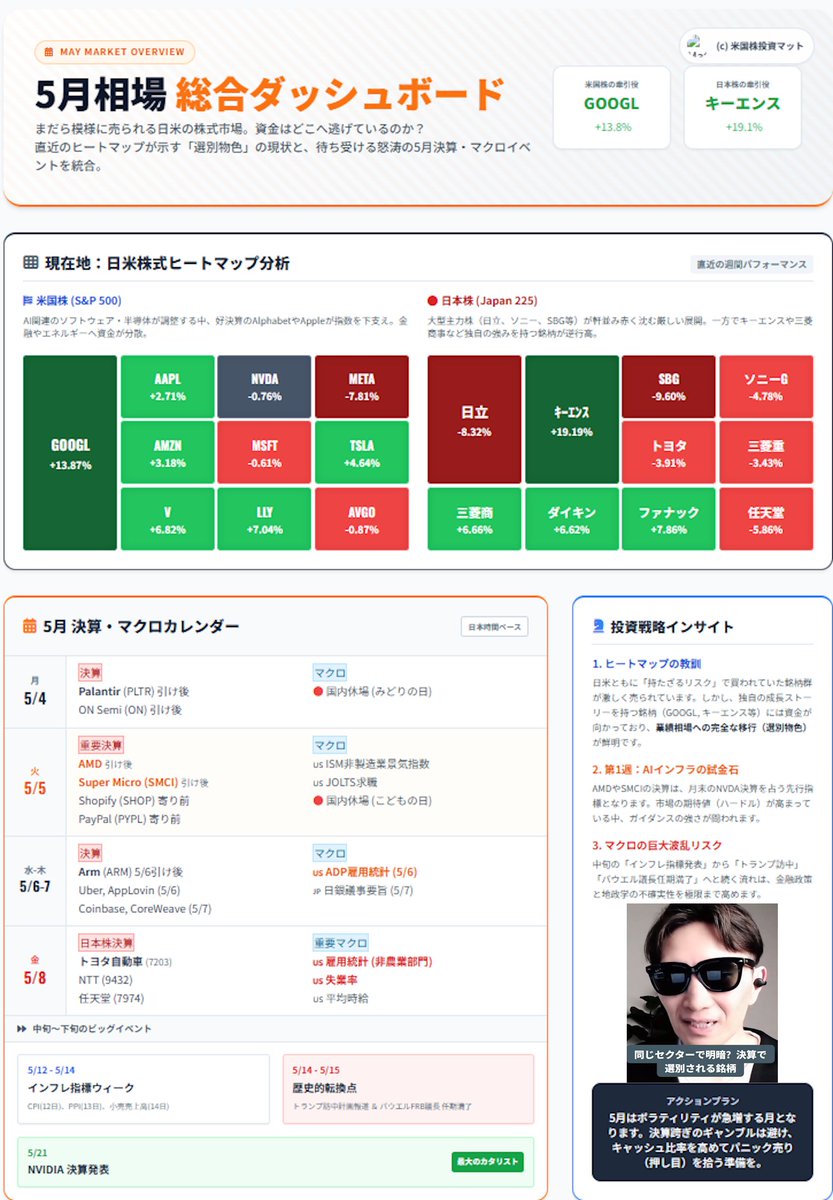Click US ADP雇用統計 (5/6) entry

365,872
